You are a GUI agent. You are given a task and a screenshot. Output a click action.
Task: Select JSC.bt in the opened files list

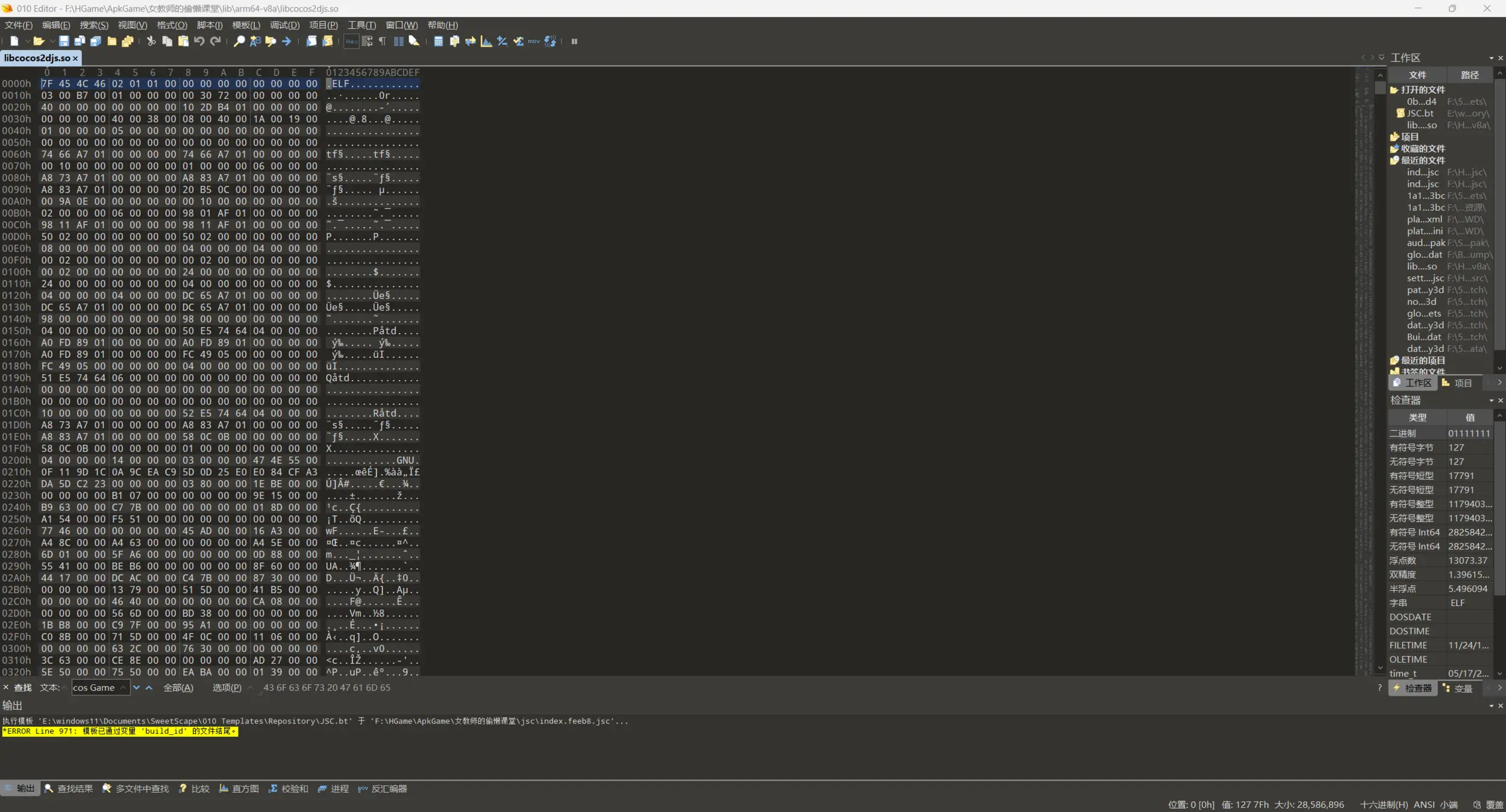1420,113
